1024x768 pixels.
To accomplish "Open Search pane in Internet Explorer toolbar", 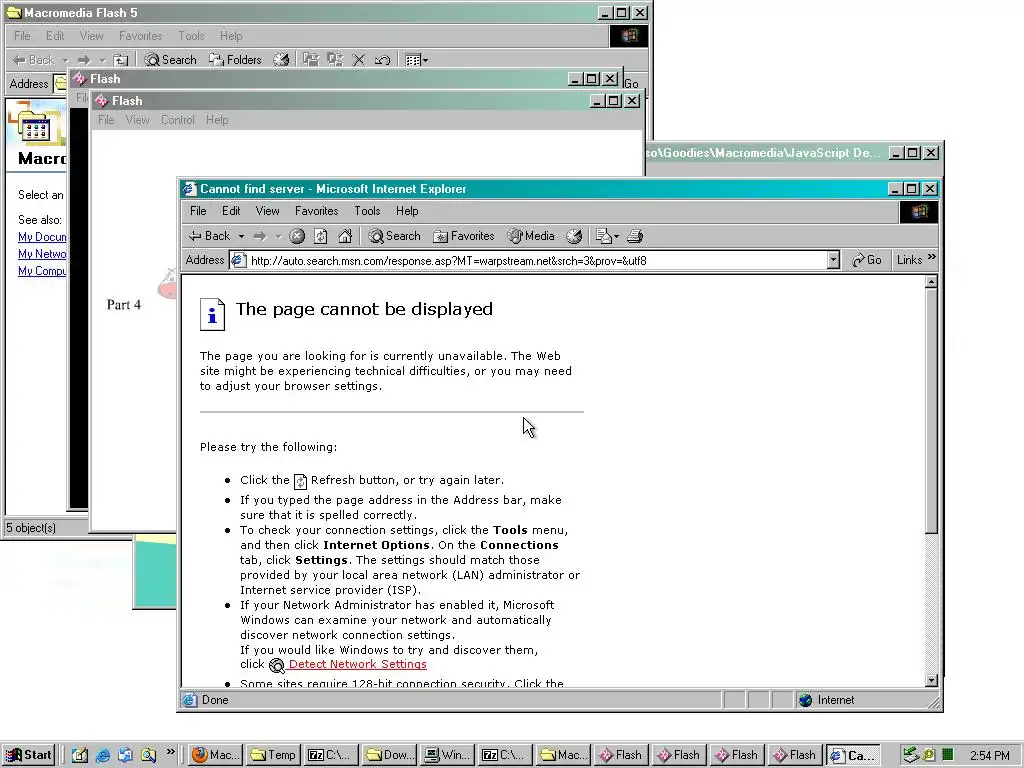I will click(x=394, y=236).
